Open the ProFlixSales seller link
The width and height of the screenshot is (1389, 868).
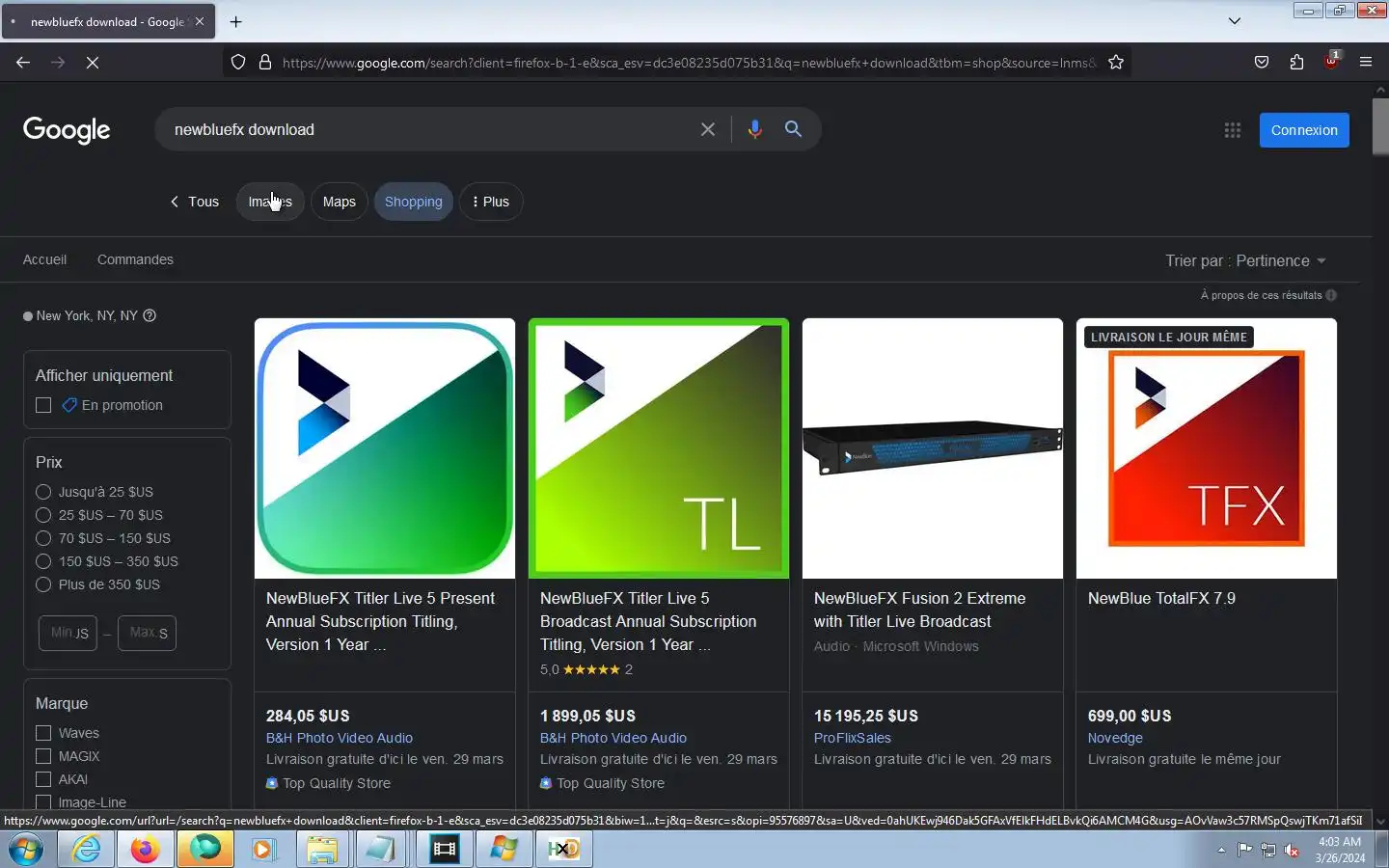(853, 738)
